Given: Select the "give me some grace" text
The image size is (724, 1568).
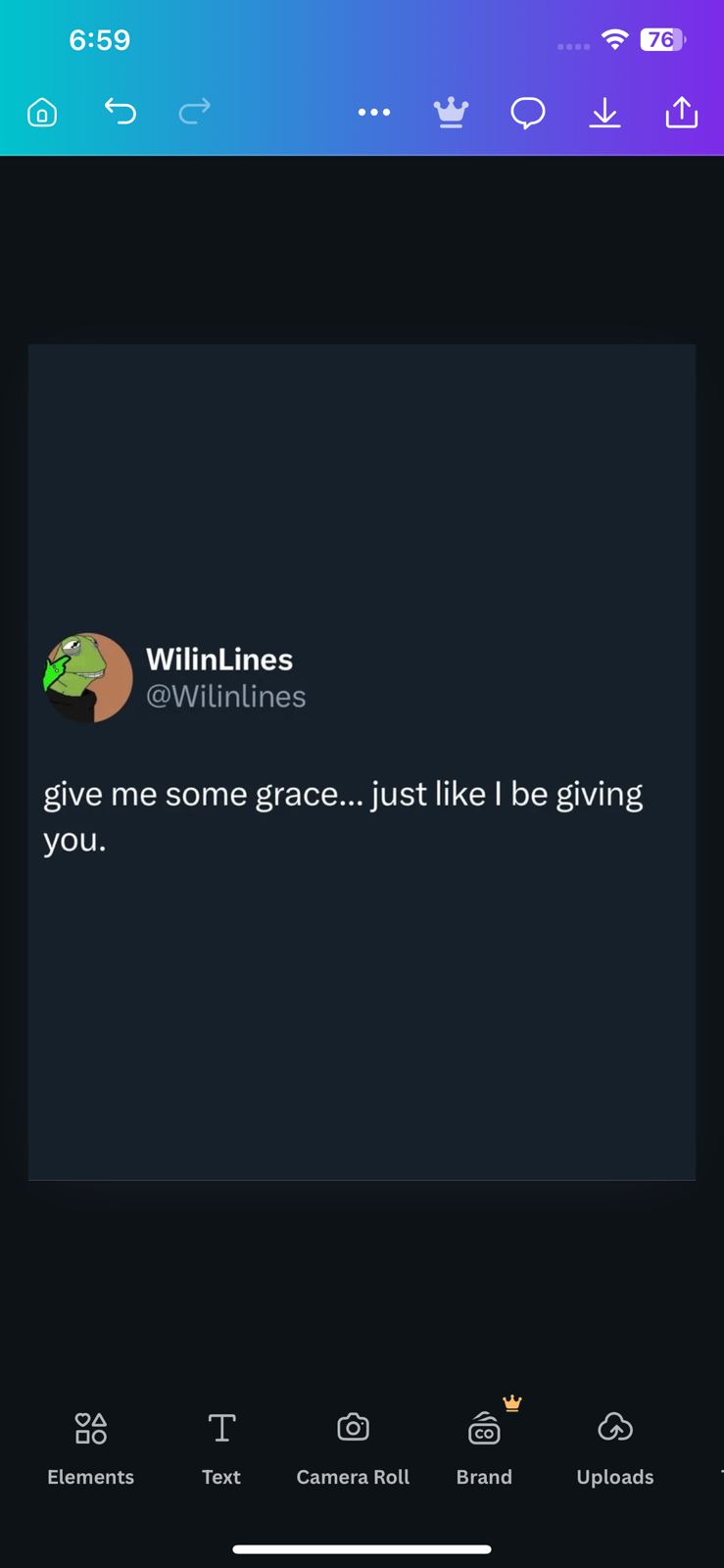Looking at the screenshot, I should coord(343,815).
